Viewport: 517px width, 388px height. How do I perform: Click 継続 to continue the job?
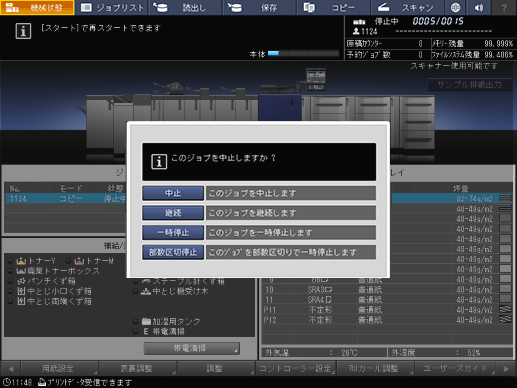(x=173, y=213)
